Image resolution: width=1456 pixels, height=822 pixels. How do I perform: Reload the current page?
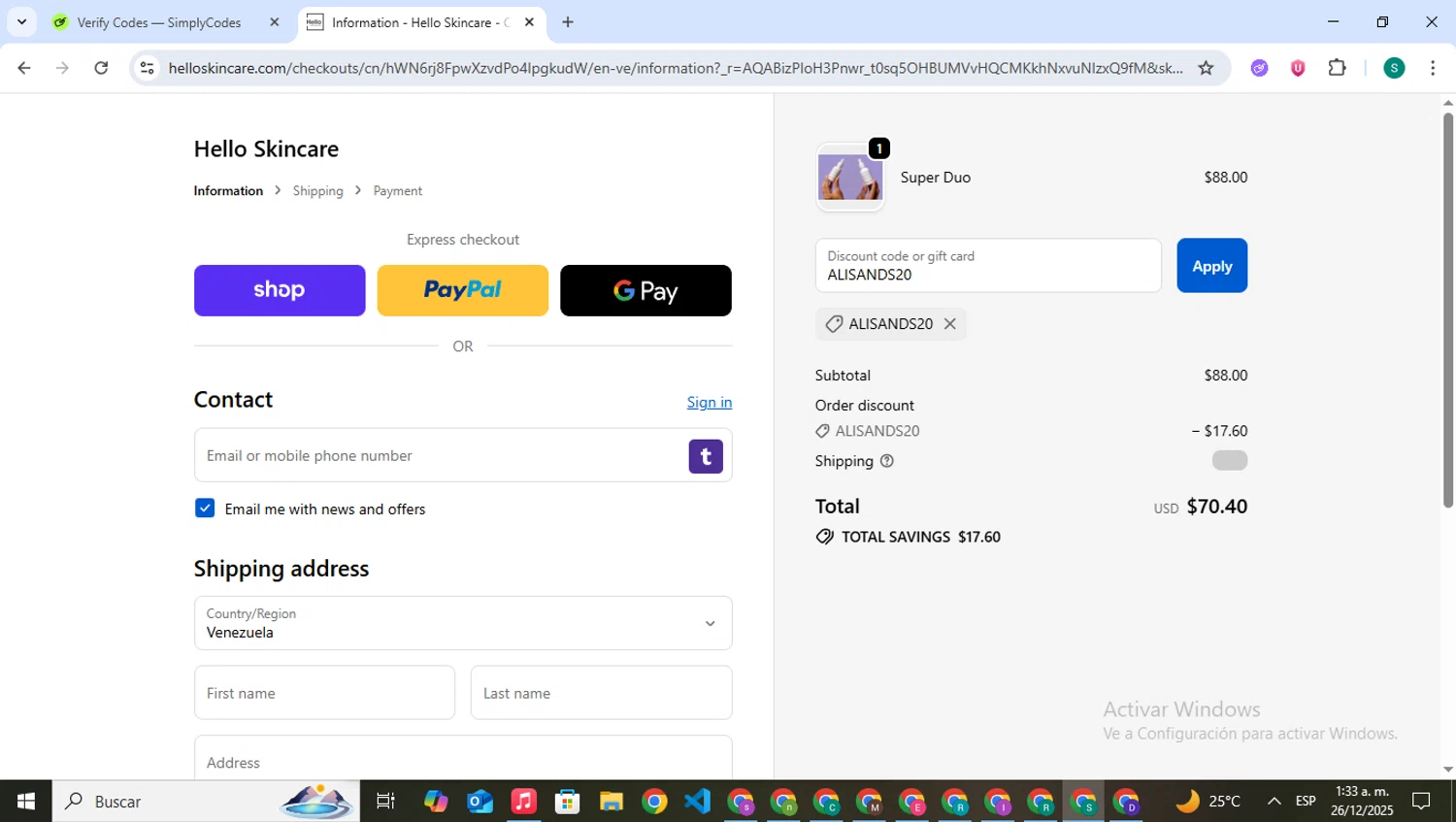click(101, 68)
